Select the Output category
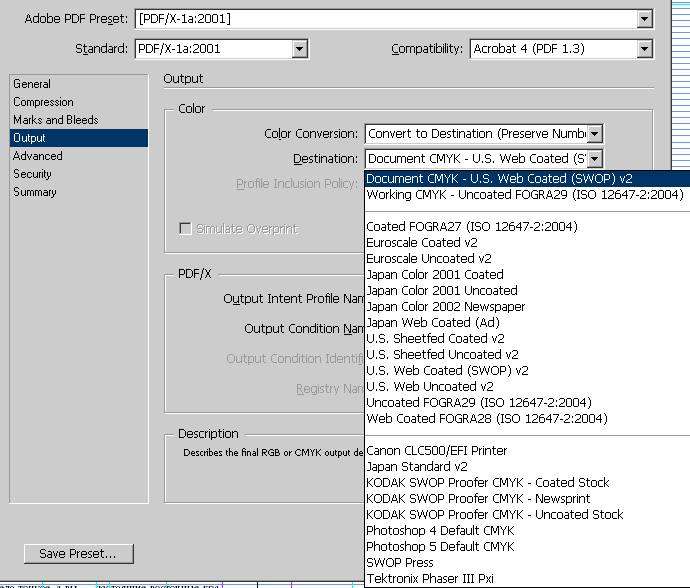This screenshot has height=588, width=690. click(78, 138)
